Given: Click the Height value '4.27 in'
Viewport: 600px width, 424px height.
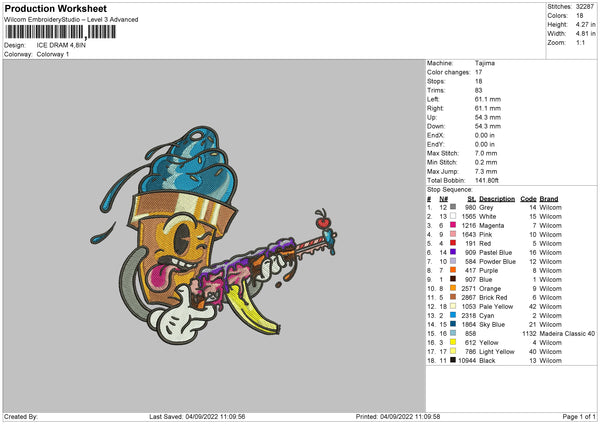Looking at the screenshot, I should [585, 24].
